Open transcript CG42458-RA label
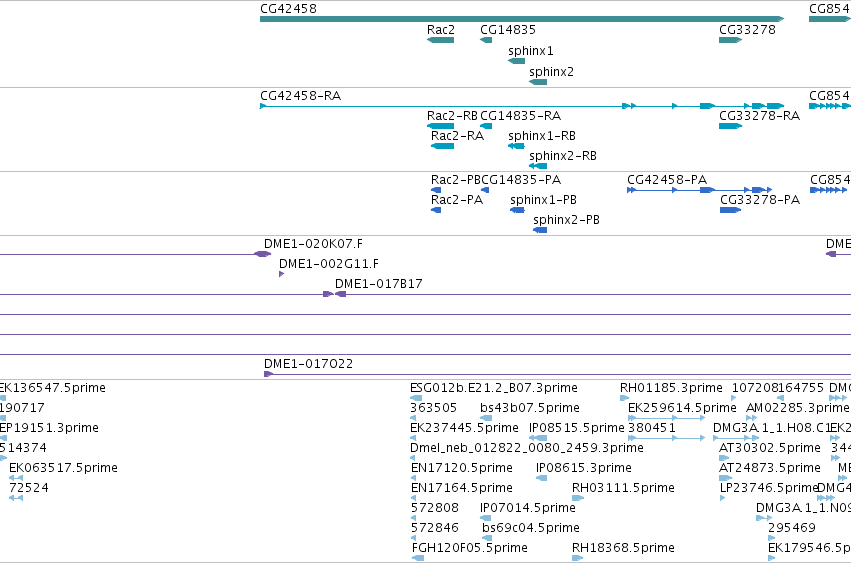The height and width of the screenshot is (563, 851). (301, 96)
